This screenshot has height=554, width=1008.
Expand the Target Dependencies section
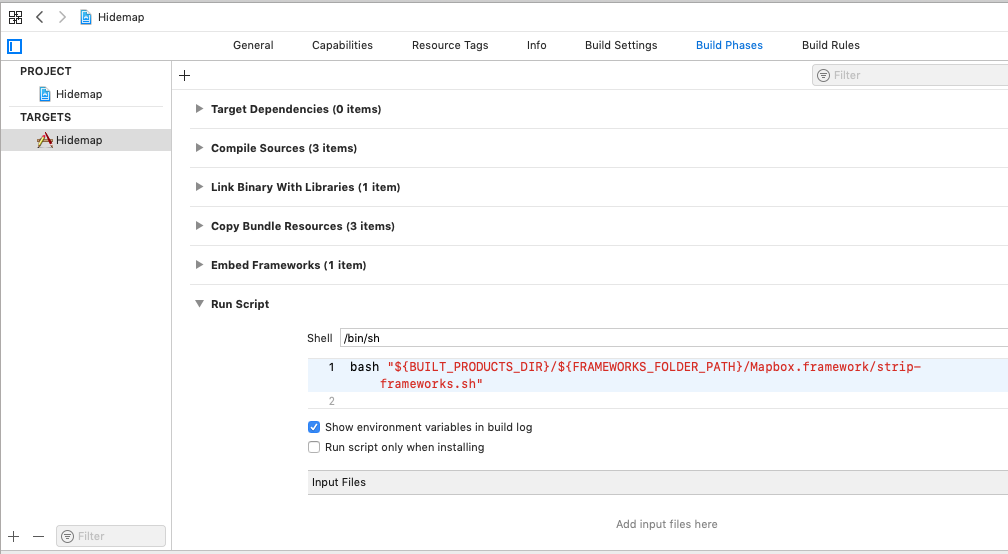pyautogui.click(x=200, y=109)
